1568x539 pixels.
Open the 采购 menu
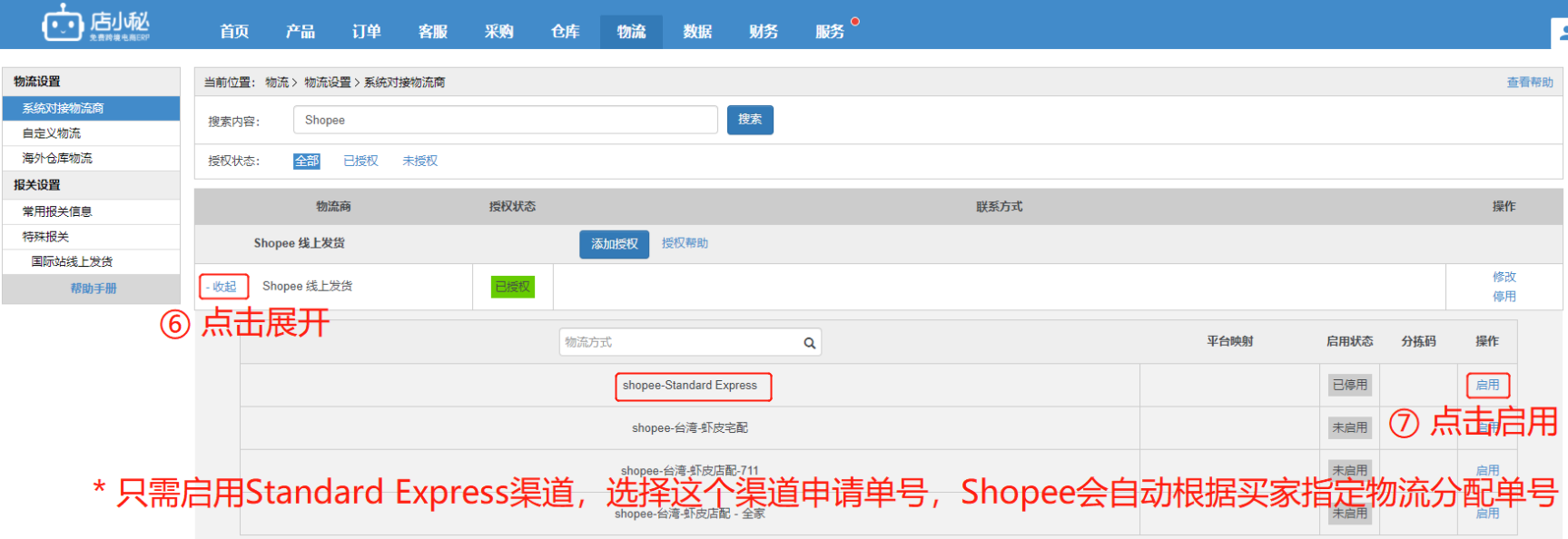499,32
